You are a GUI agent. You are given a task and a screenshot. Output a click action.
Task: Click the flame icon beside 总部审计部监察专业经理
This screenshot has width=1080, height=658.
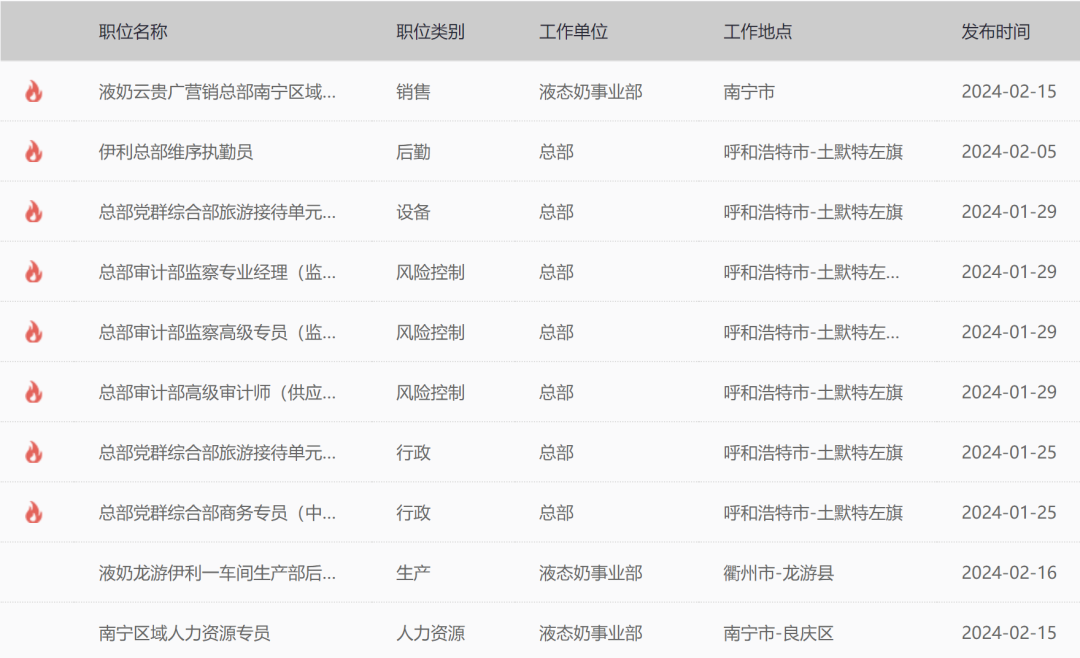pyautogui.click(x=34, y=271)
